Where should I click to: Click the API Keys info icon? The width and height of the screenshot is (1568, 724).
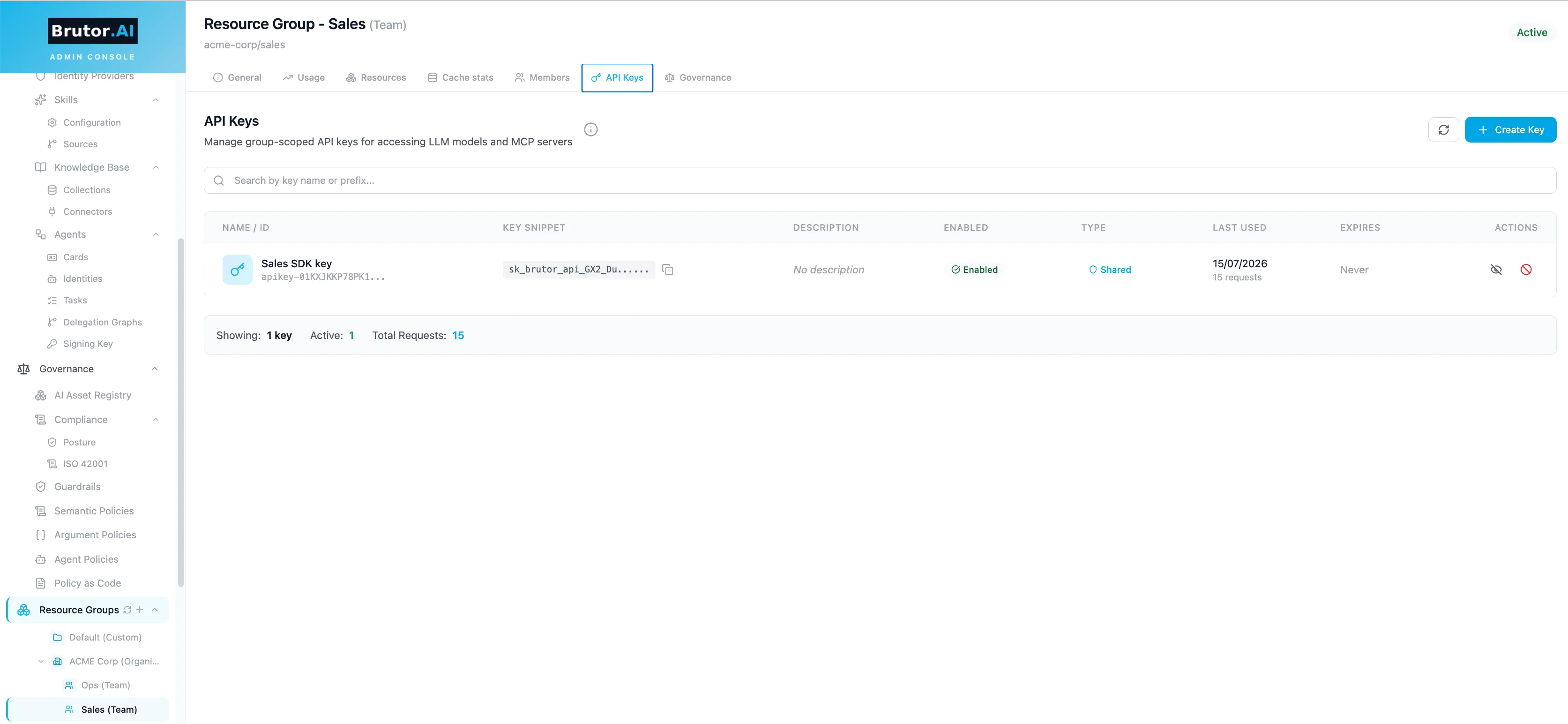click(590, 130)
